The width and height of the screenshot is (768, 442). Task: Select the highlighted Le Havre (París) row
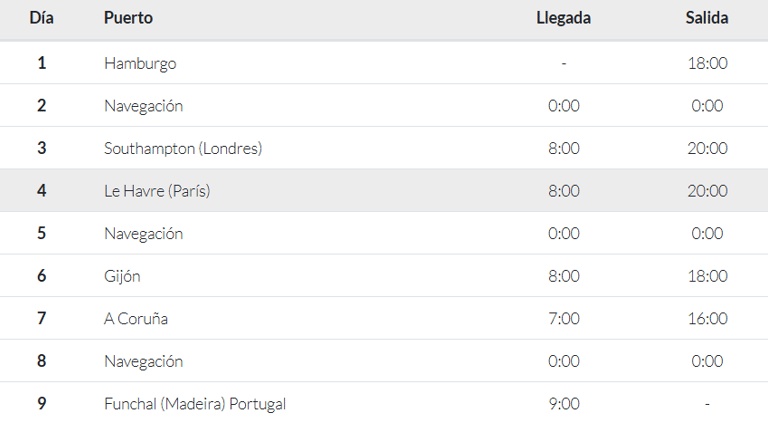click(x=384, y=191)
